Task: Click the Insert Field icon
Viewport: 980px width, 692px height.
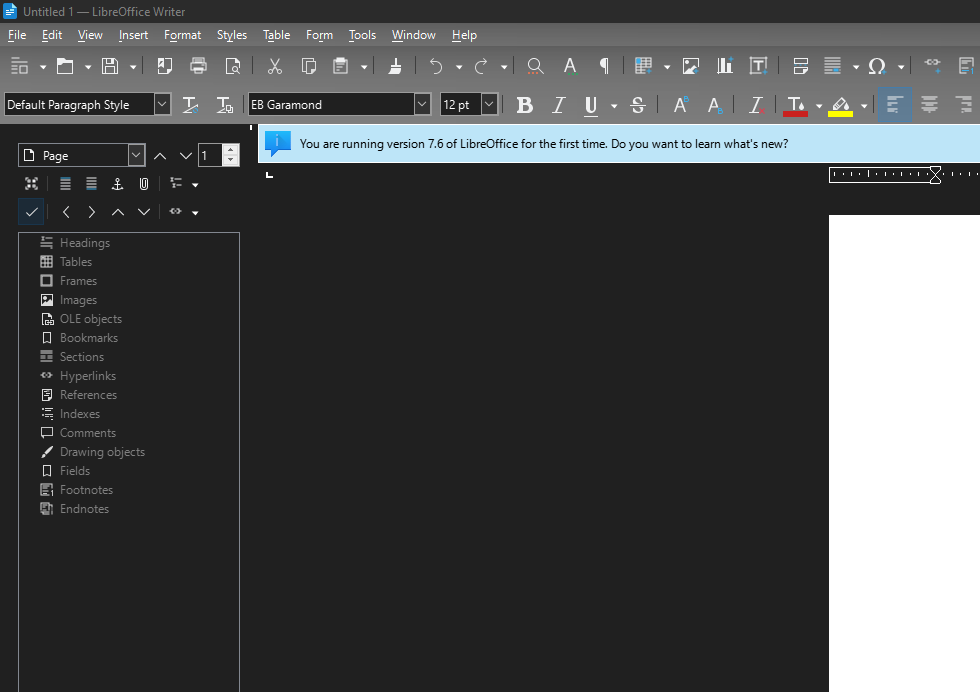Action: [x=832, y=66]
